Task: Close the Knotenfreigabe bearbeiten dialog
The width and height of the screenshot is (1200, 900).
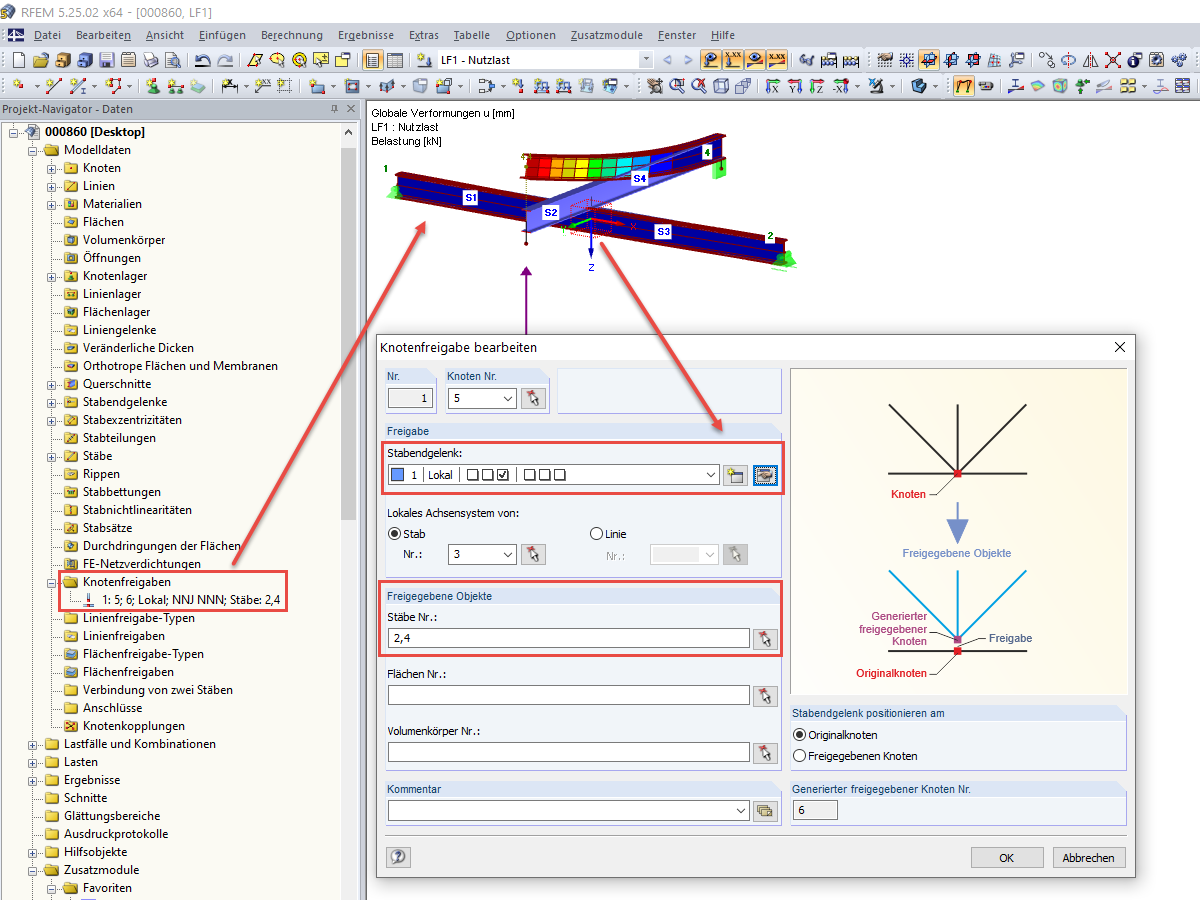Action: (1119, 347)
